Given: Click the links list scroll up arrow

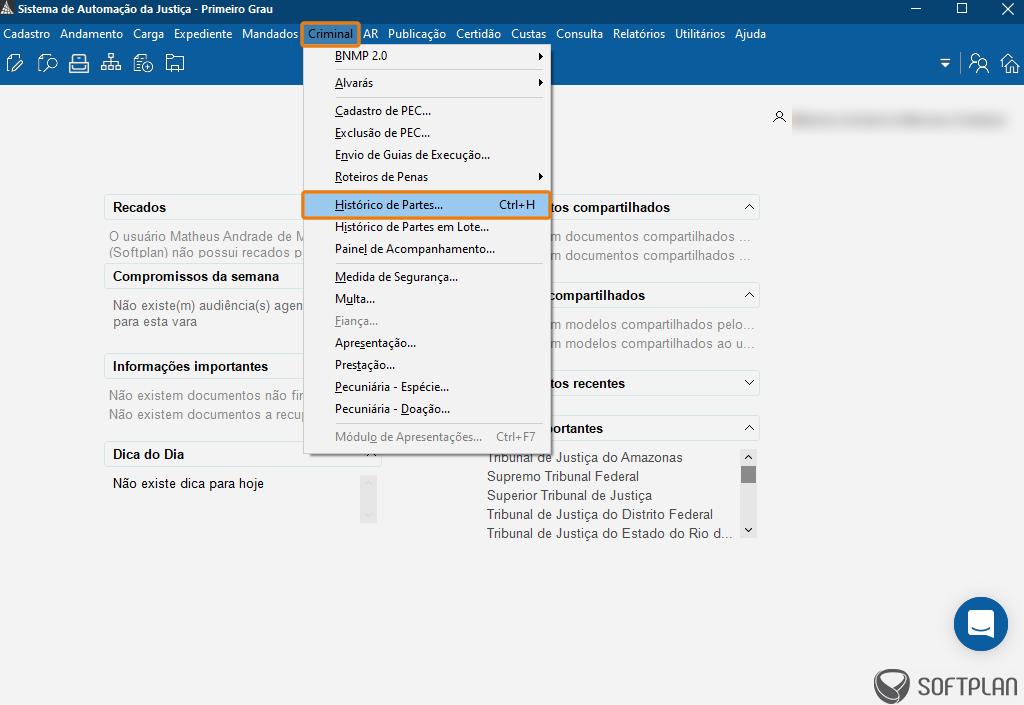Looking at the screenshot, I should click(749, 457).
